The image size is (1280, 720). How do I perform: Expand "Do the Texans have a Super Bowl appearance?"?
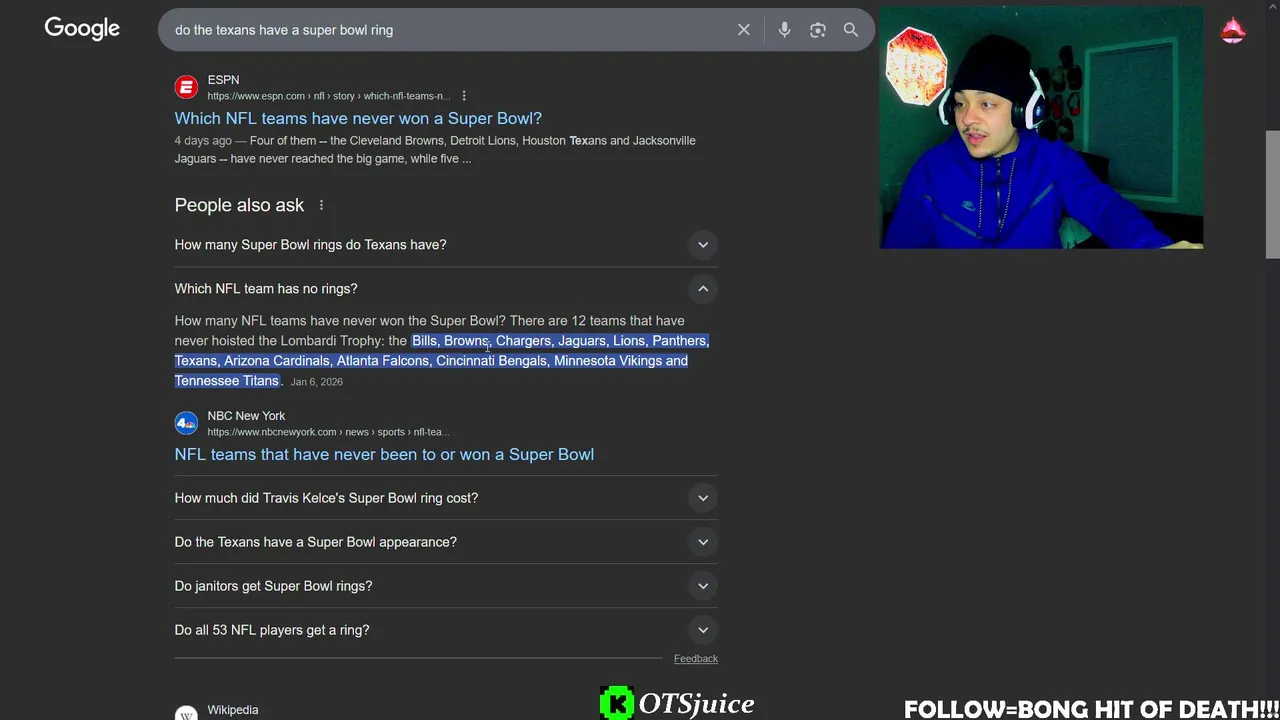[x=446, y=542]
